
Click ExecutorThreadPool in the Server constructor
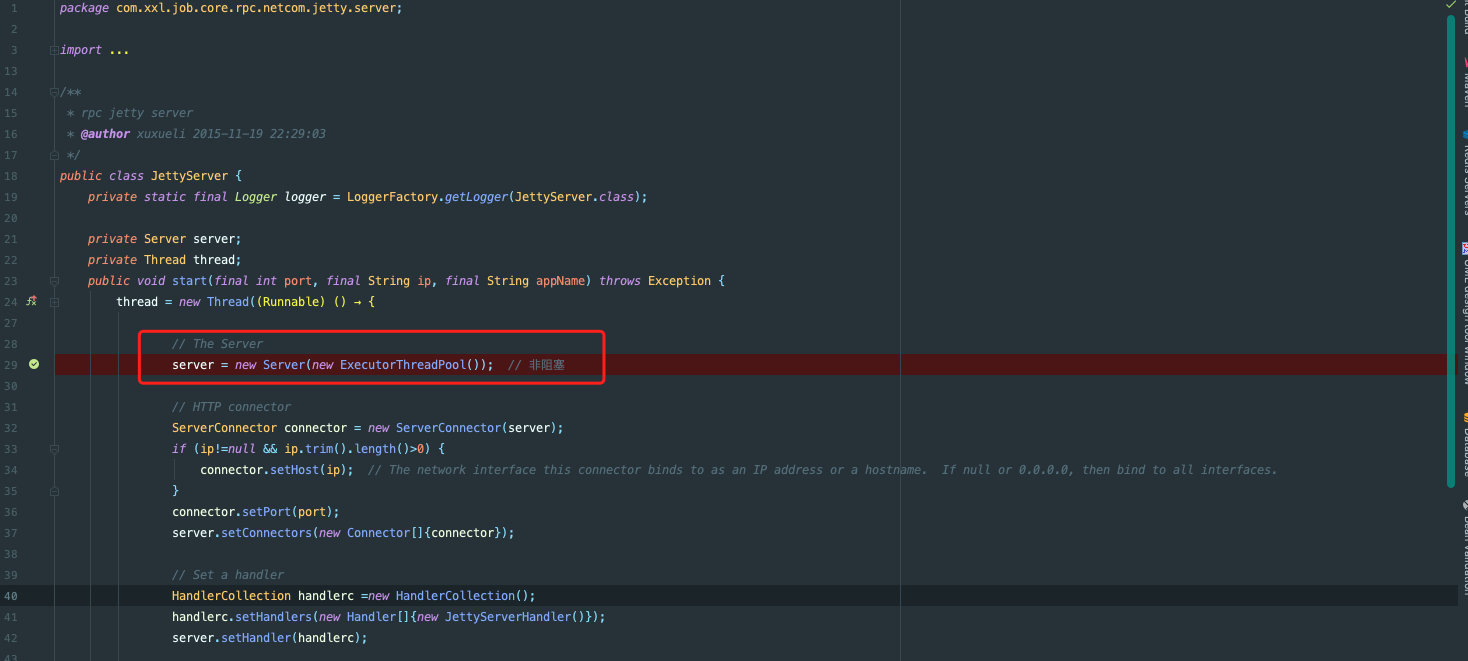coord(403,364)
